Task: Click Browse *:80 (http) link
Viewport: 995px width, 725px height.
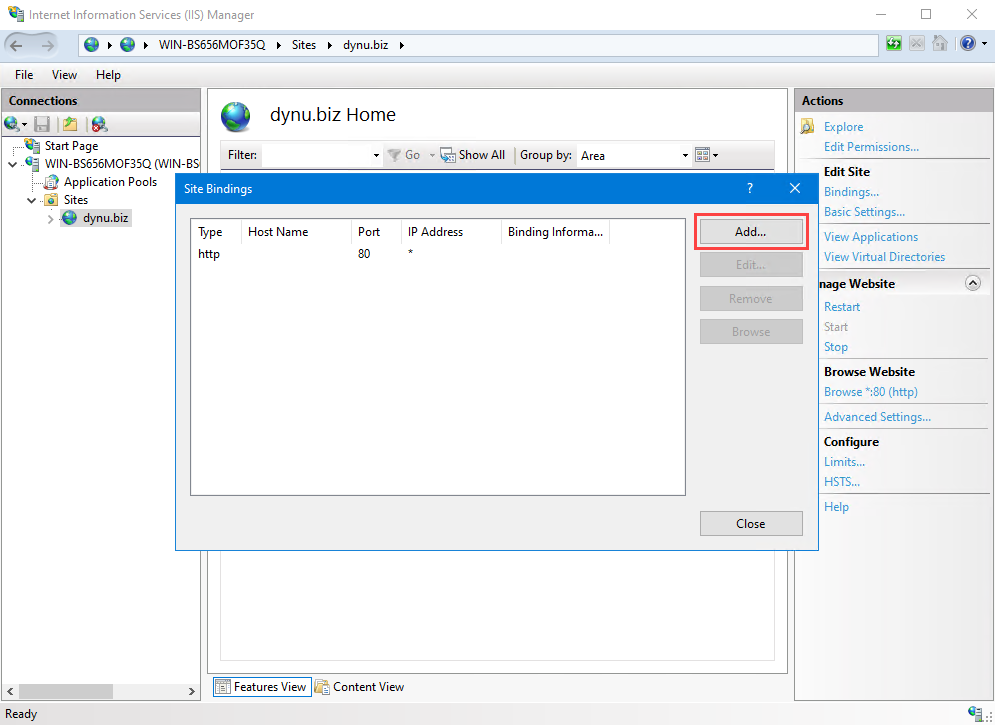Action: pos(871,392)
